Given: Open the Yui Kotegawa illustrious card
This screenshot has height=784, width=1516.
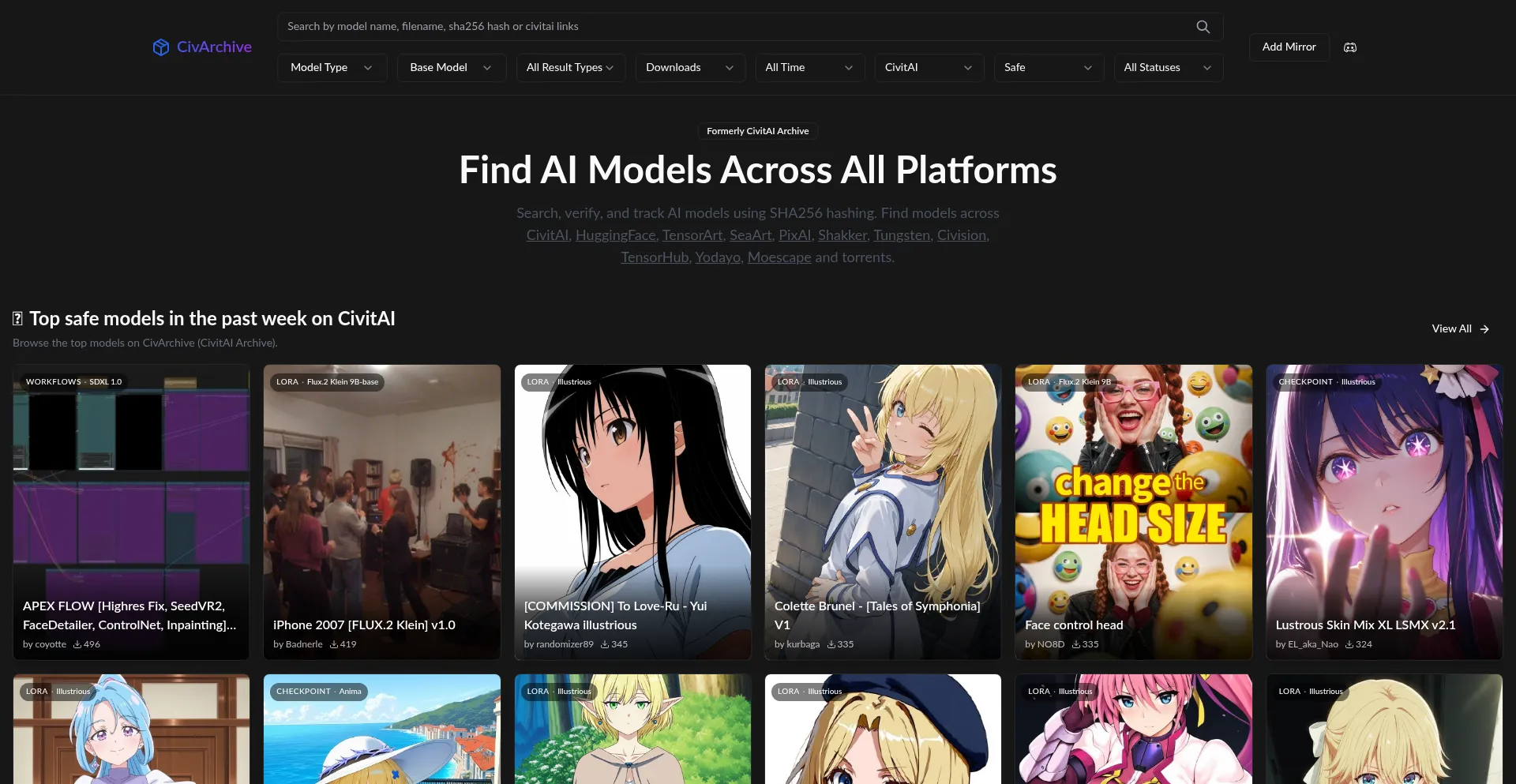Looking at the screenshot, I should tap(632, 512).
